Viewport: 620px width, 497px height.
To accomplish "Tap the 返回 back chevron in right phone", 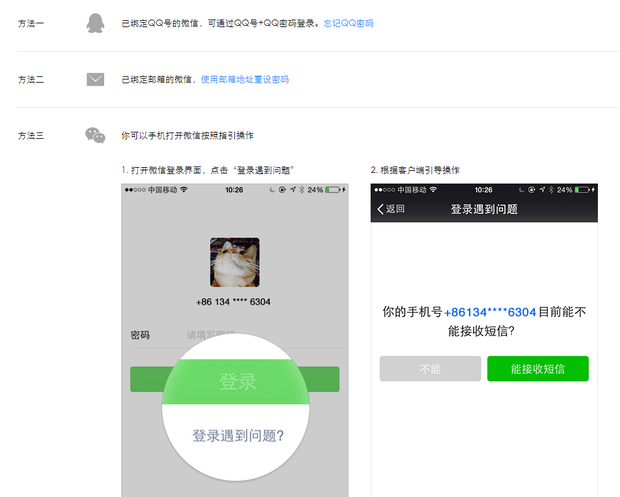I will tap(380, 209).
